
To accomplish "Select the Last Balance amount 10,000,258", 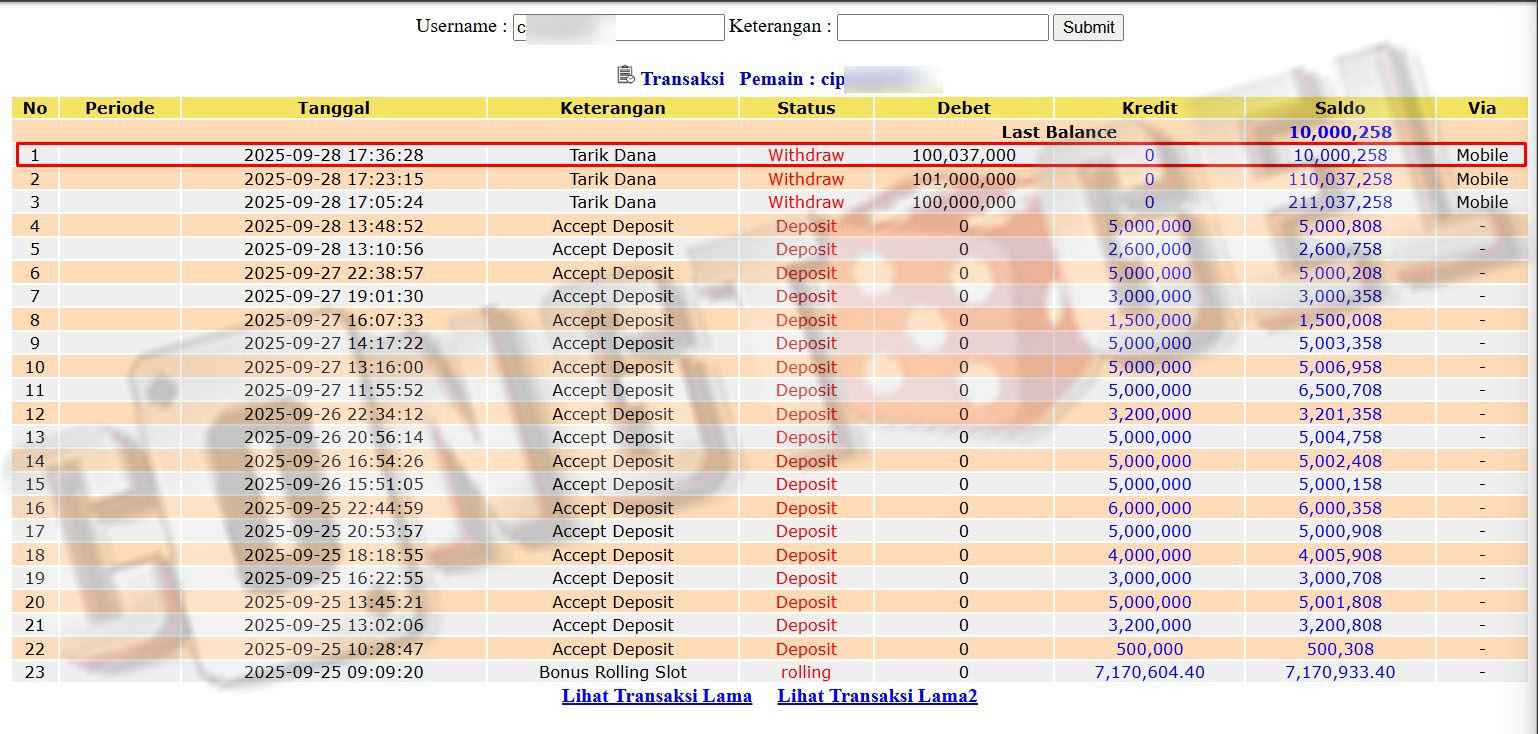I will pos(1339,132).
